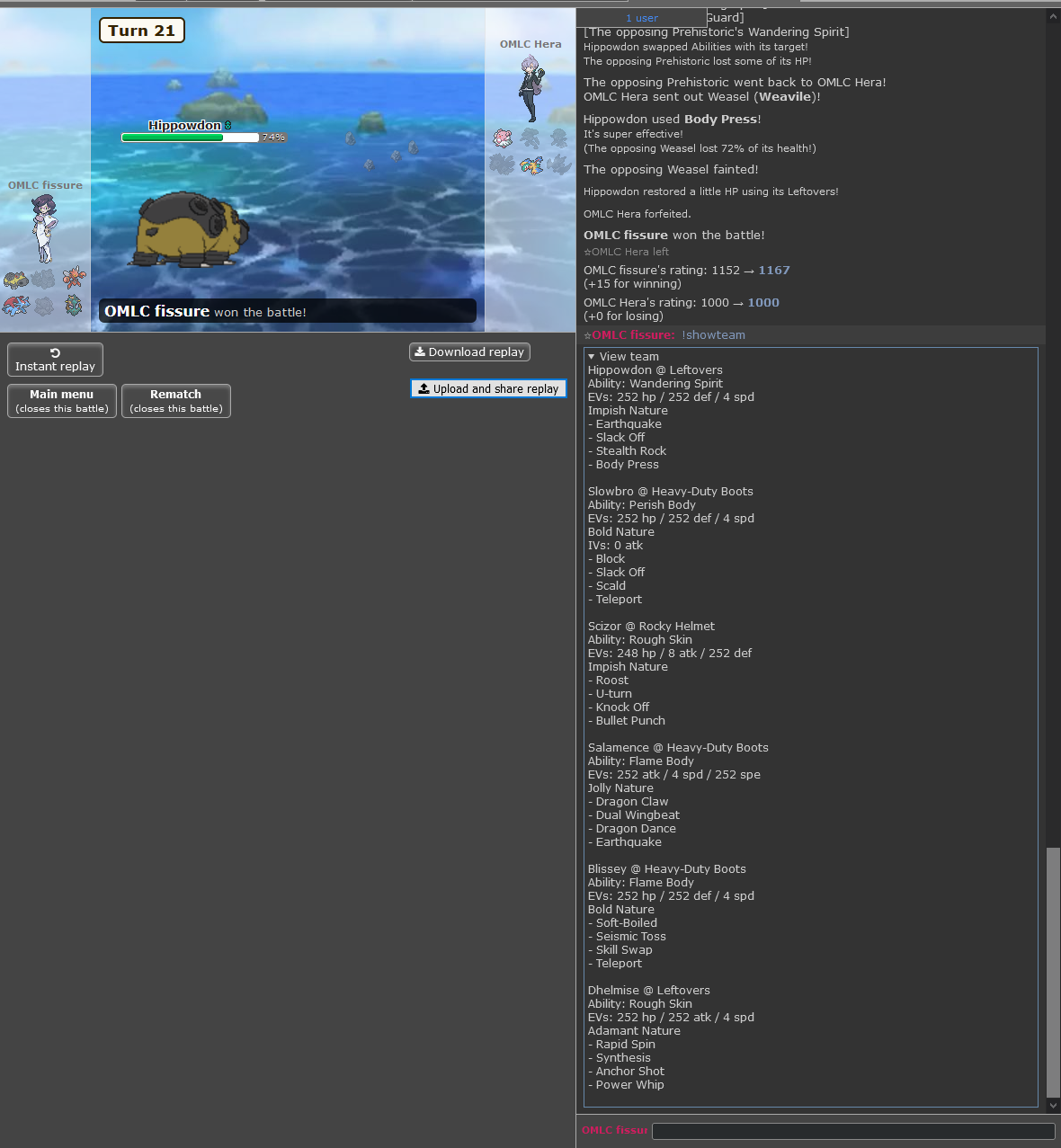Click "Slowbro @ Heavy-Duty Boots" line
The width and height of the screenshot is (1061, 1148).
tap(671, 492)
